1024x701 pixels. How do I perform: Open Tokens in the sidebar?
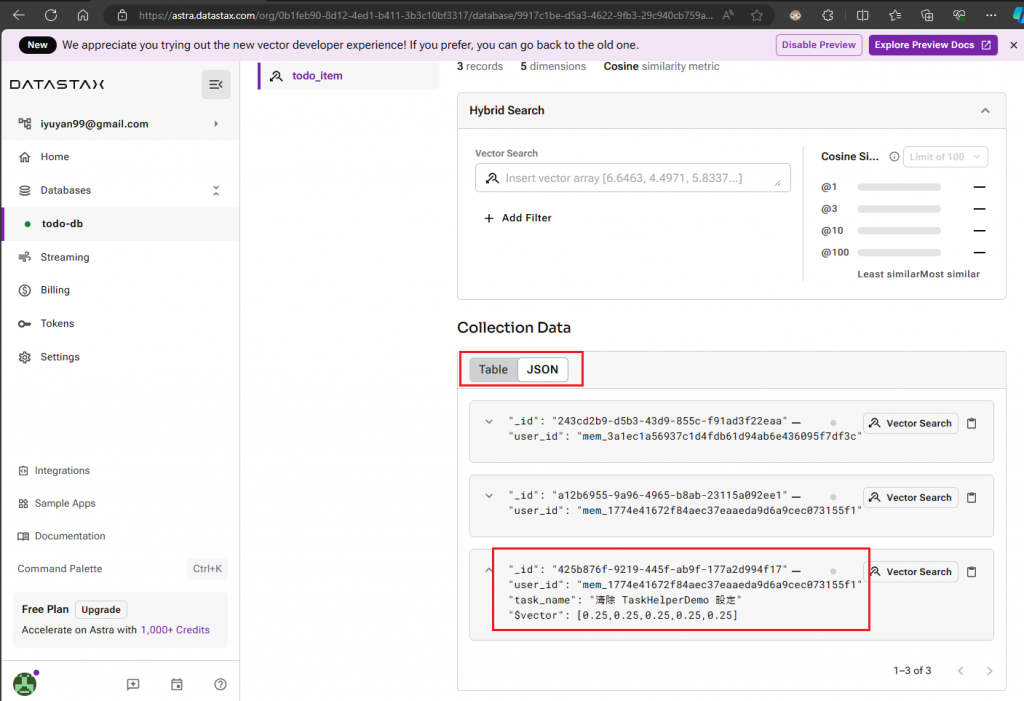[57, 323]
